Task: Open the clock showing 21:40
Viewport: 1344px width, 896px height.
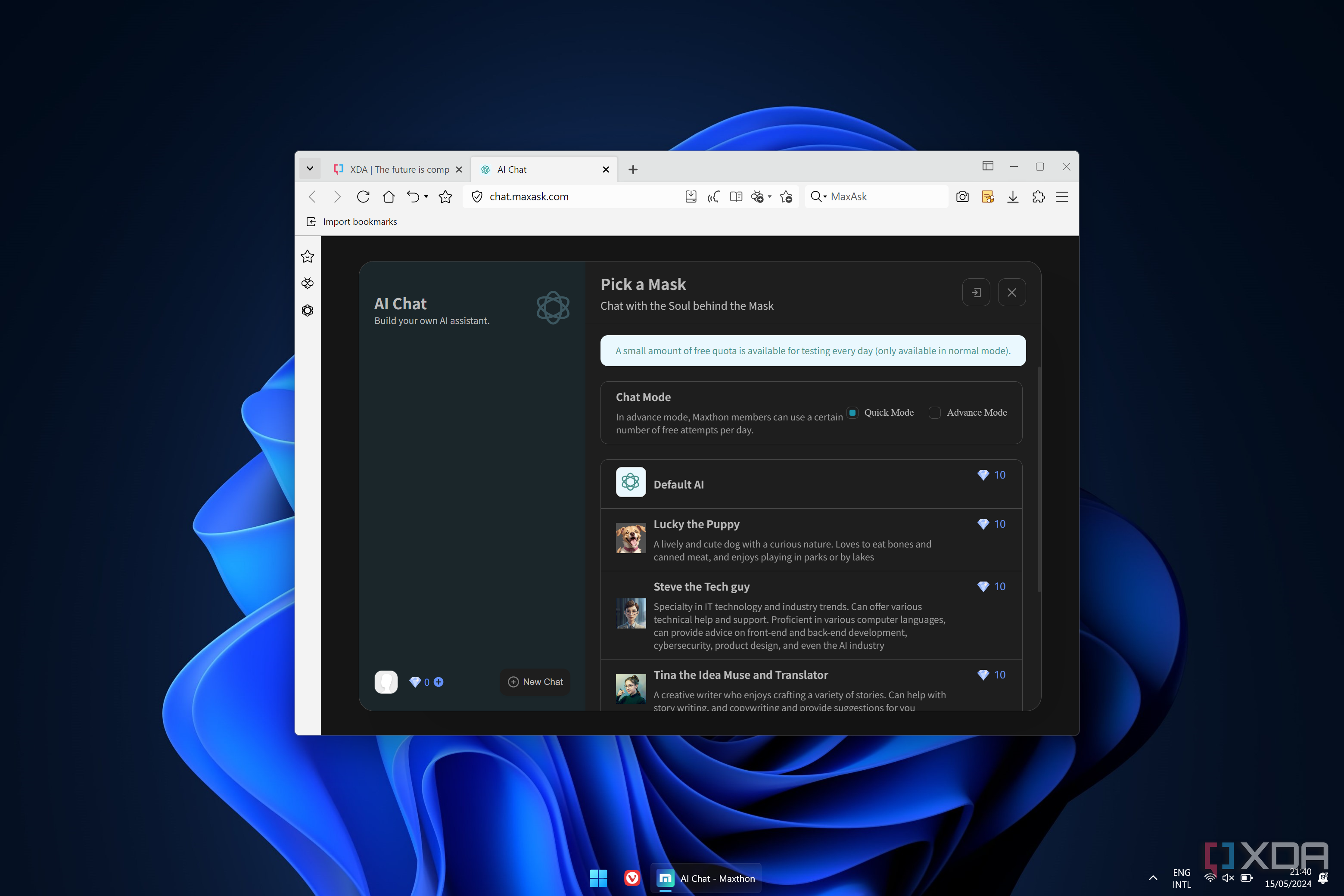Action: [1288, 878]
